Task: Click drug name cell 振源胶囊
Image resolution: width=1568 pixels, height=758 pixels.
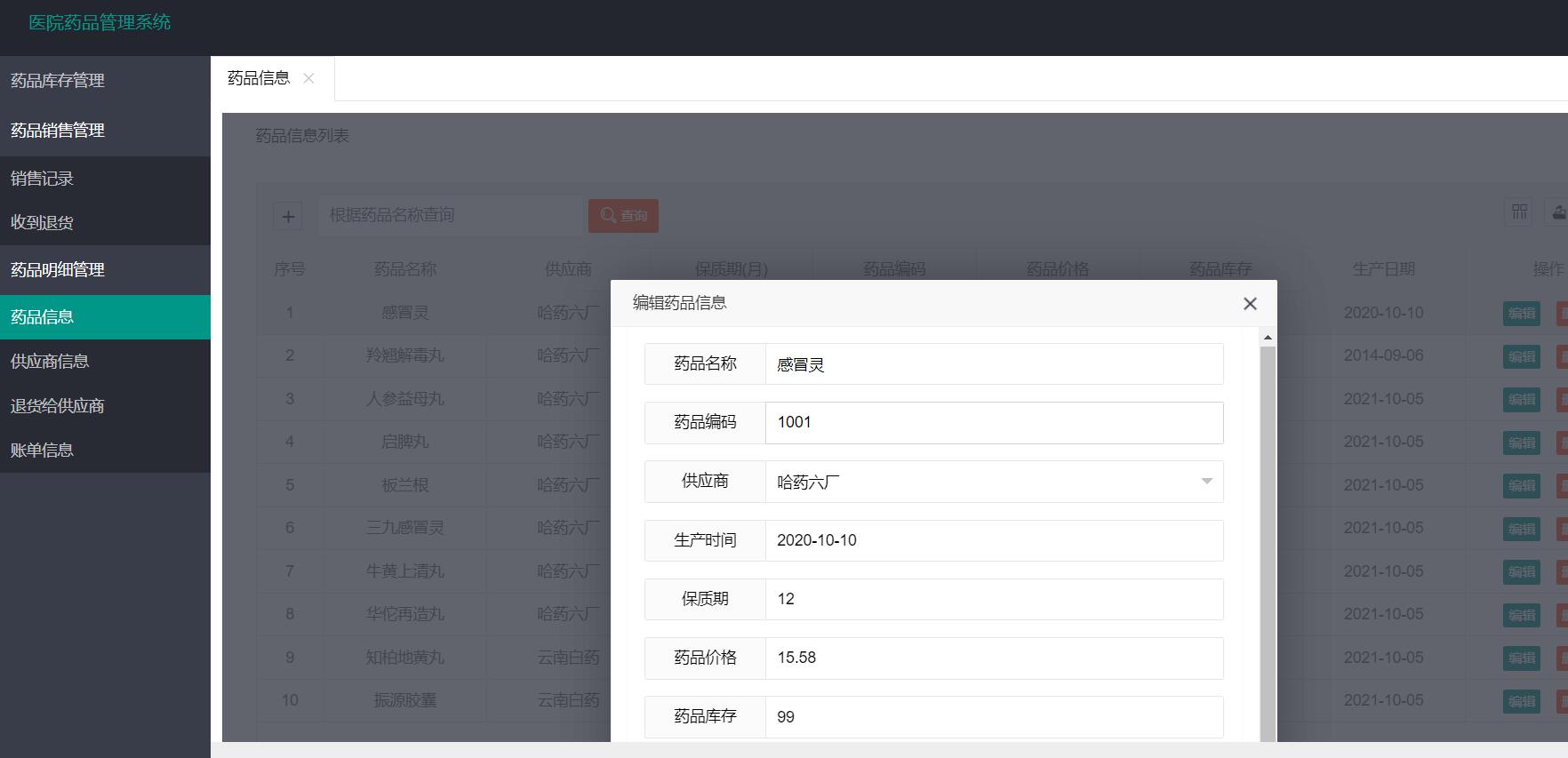Action: [405, 700]
